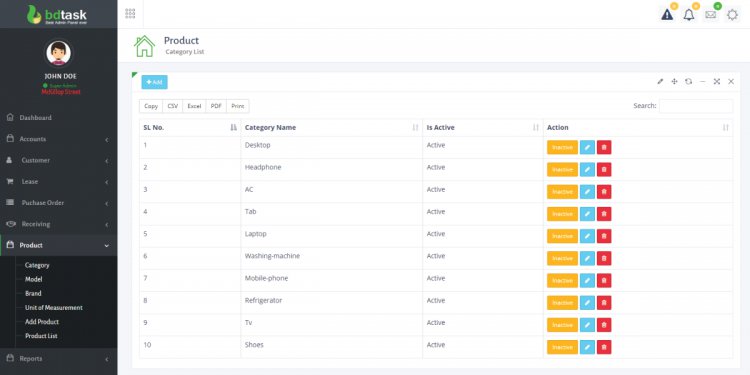
Task: Set Tab category to Inactive
Action: pyautogui.click(x=562, y=214)
